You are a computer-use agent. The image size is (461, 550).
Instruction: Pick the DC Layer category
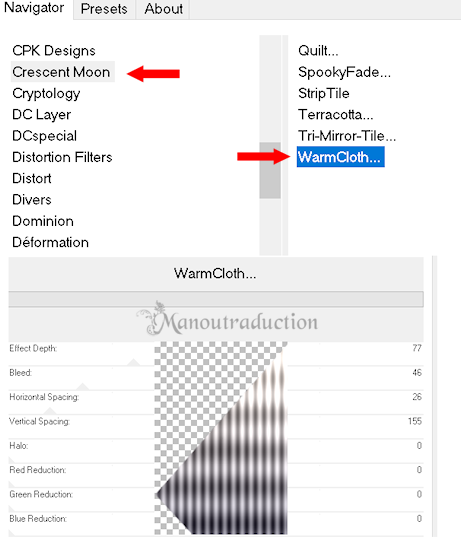(x=41, y=115)
